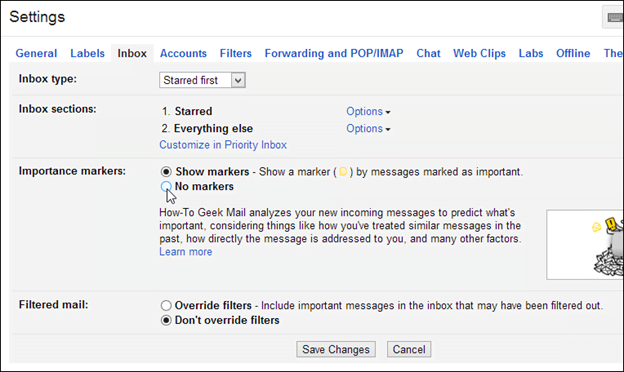Click the Save Changes button

coord(336,349)
